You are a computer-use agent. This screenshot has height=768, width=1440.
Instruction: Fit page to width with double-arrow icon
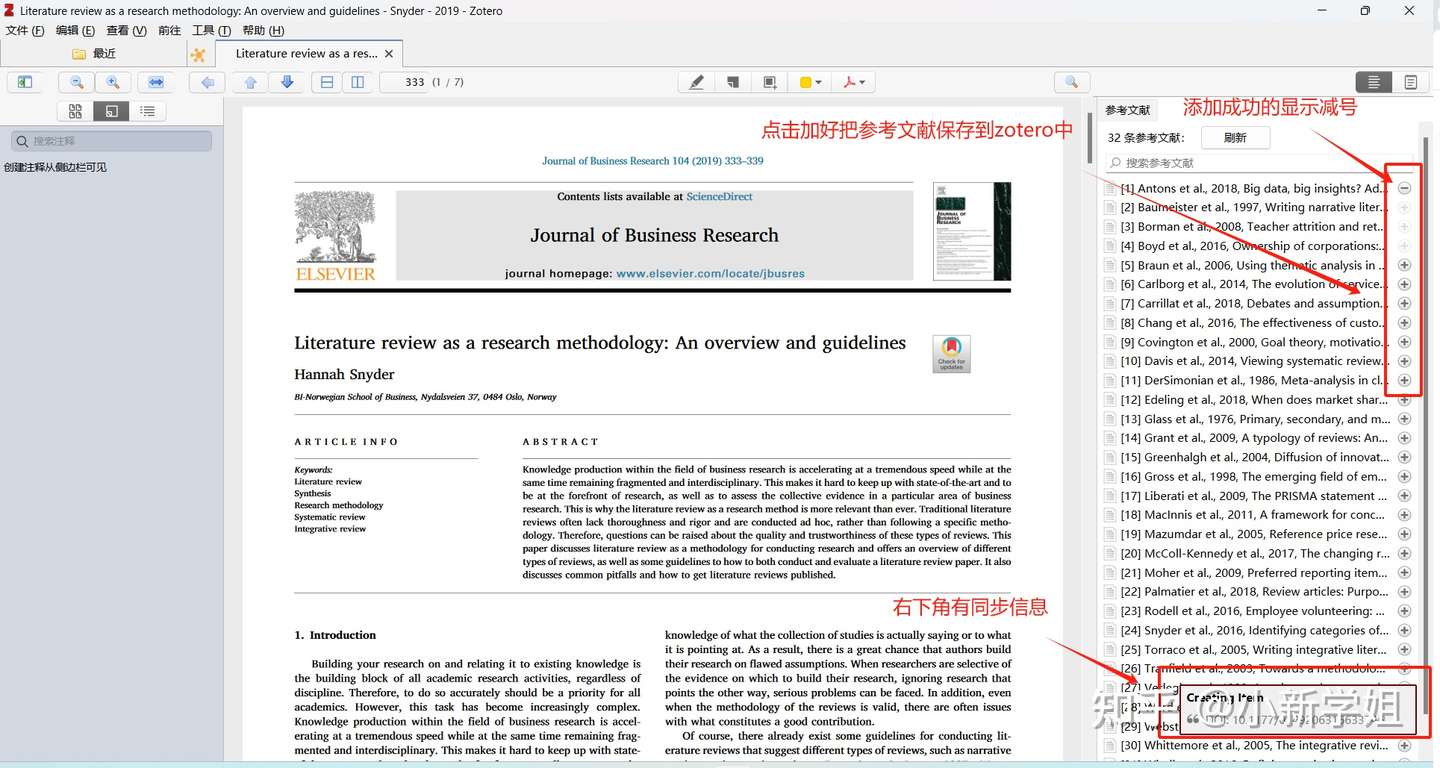[x=156, y=82]
